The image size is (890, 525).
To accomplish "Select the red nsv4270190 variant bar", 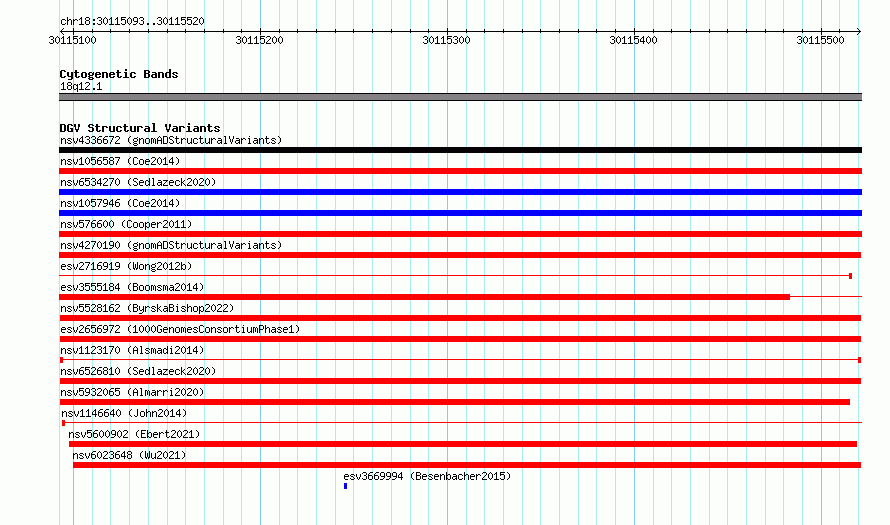I will click(460, 255).
